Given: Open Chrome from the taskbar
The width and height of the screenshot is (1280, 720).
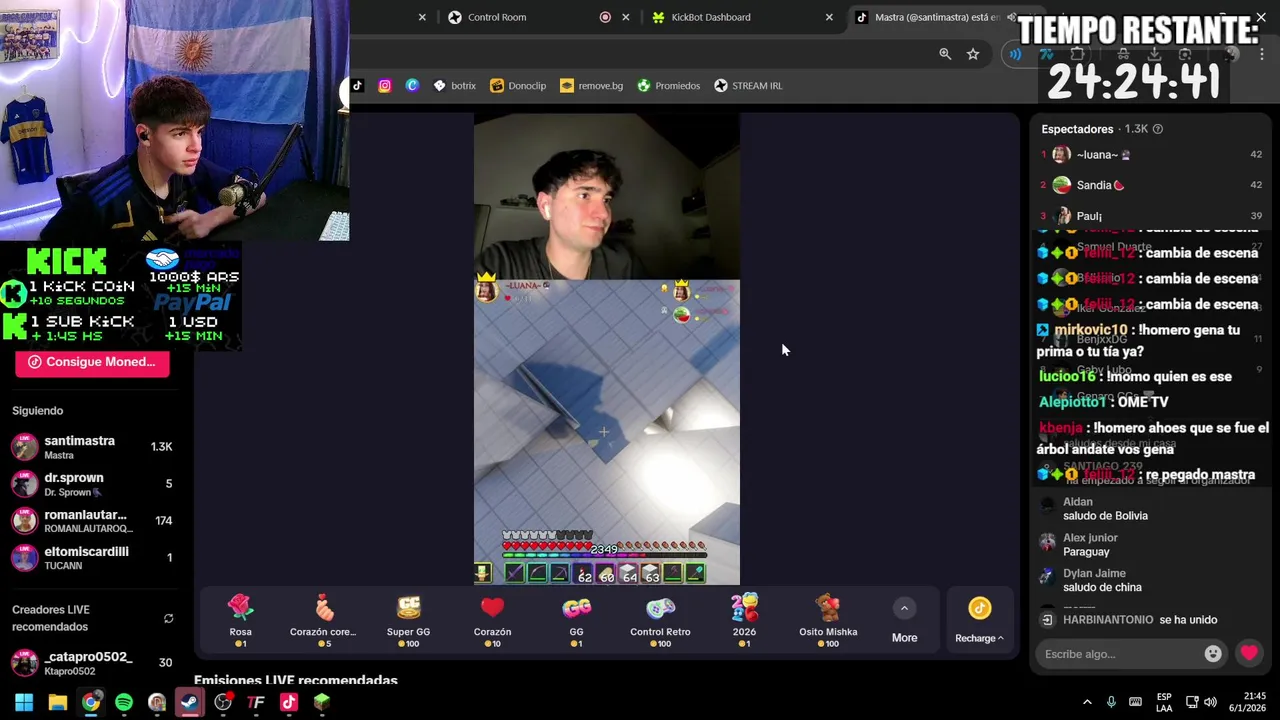Looking at the screenshot, I should [x=91, y=702].
